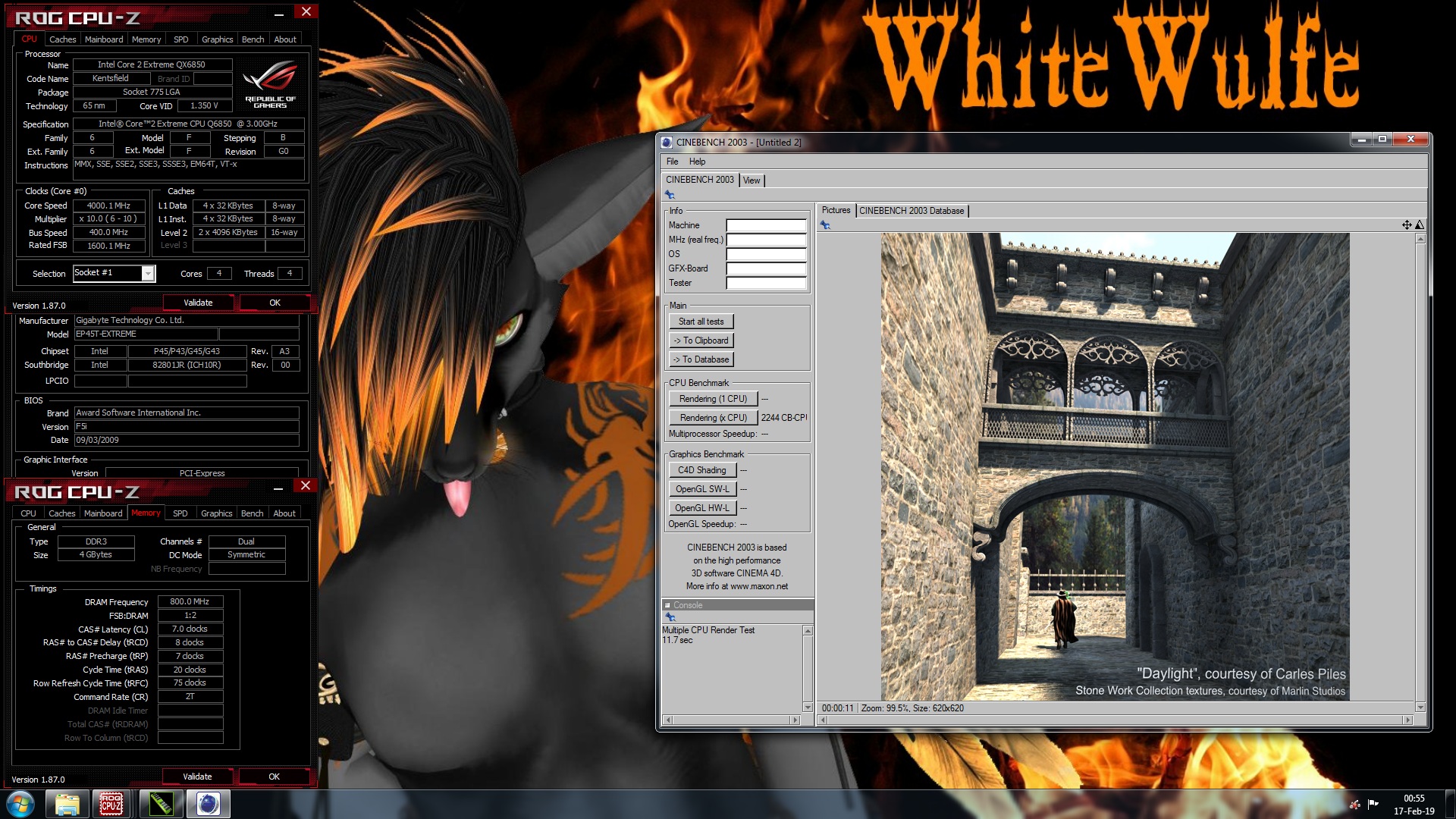Open the Bench tab in top CPU-Z

253,39
